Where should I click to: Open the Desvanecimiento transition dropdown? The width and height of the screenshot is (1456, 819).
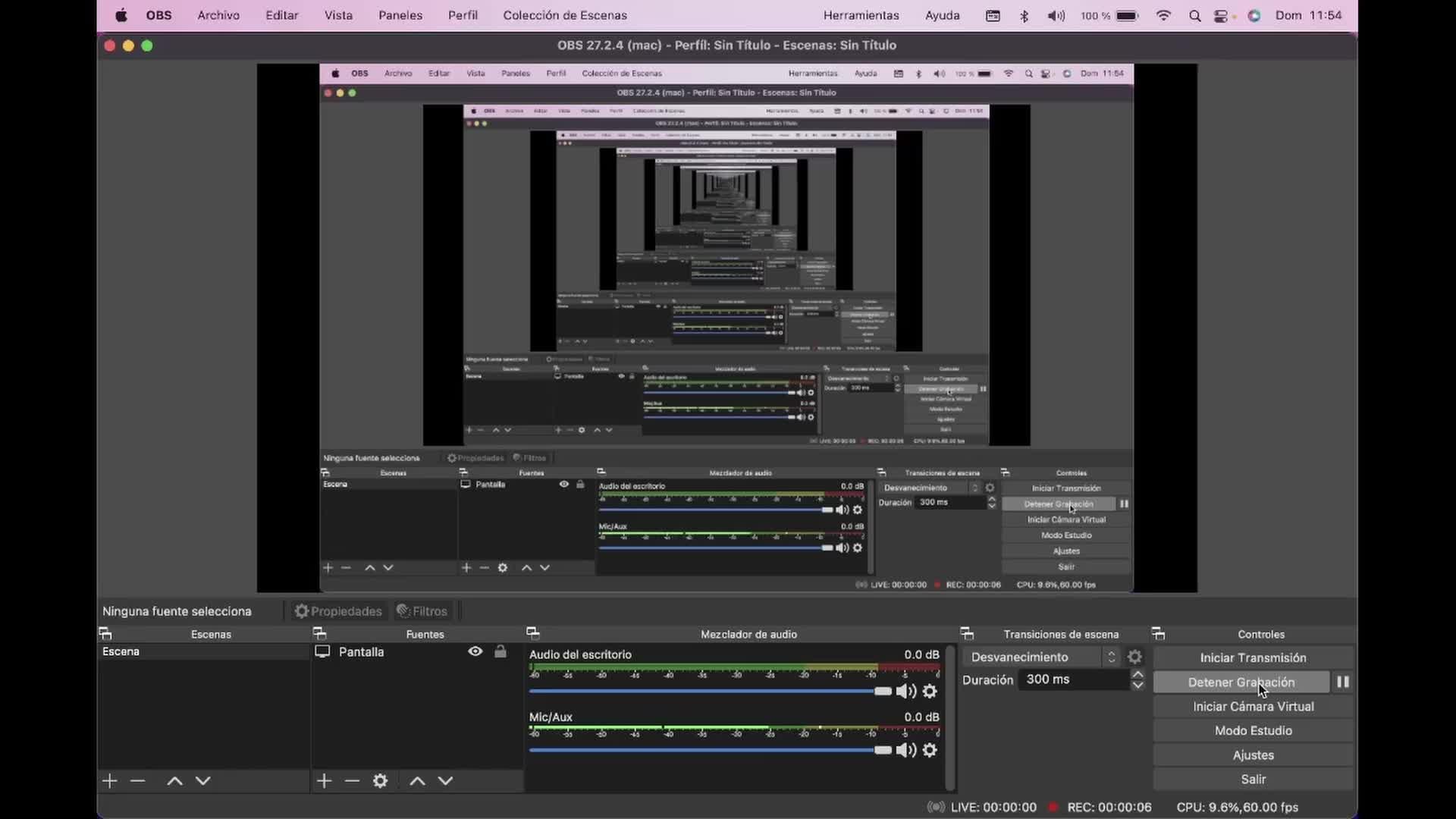1043,657
